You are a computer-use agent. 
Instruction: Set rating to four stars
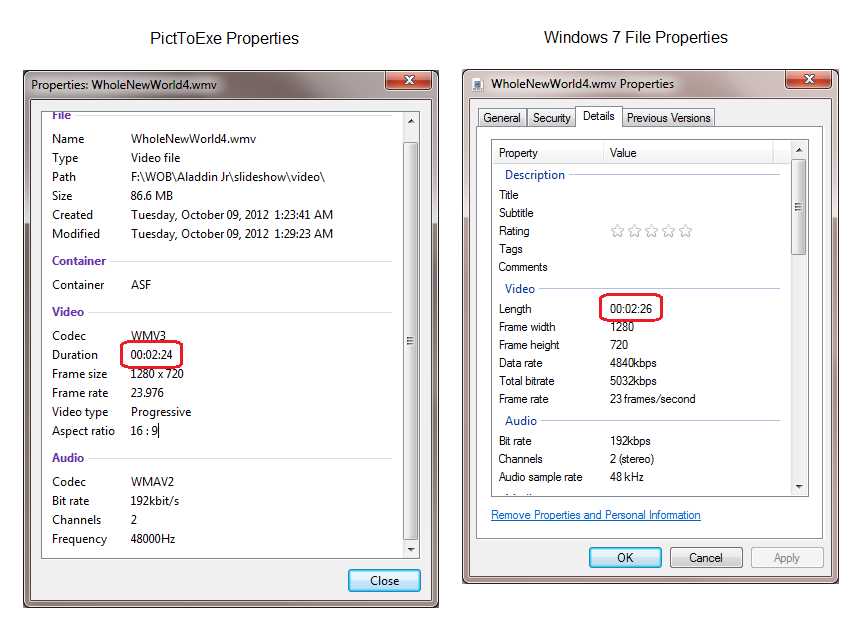(668, 231)
